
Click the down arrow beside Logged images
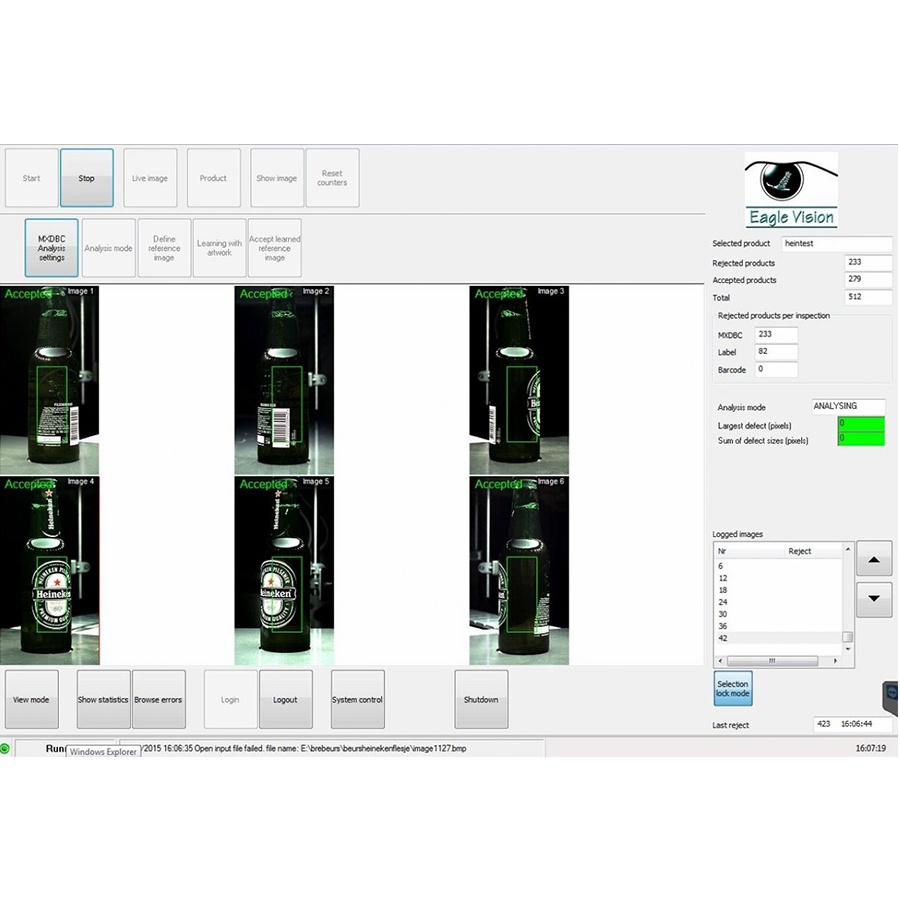click(x=874, y=599)
